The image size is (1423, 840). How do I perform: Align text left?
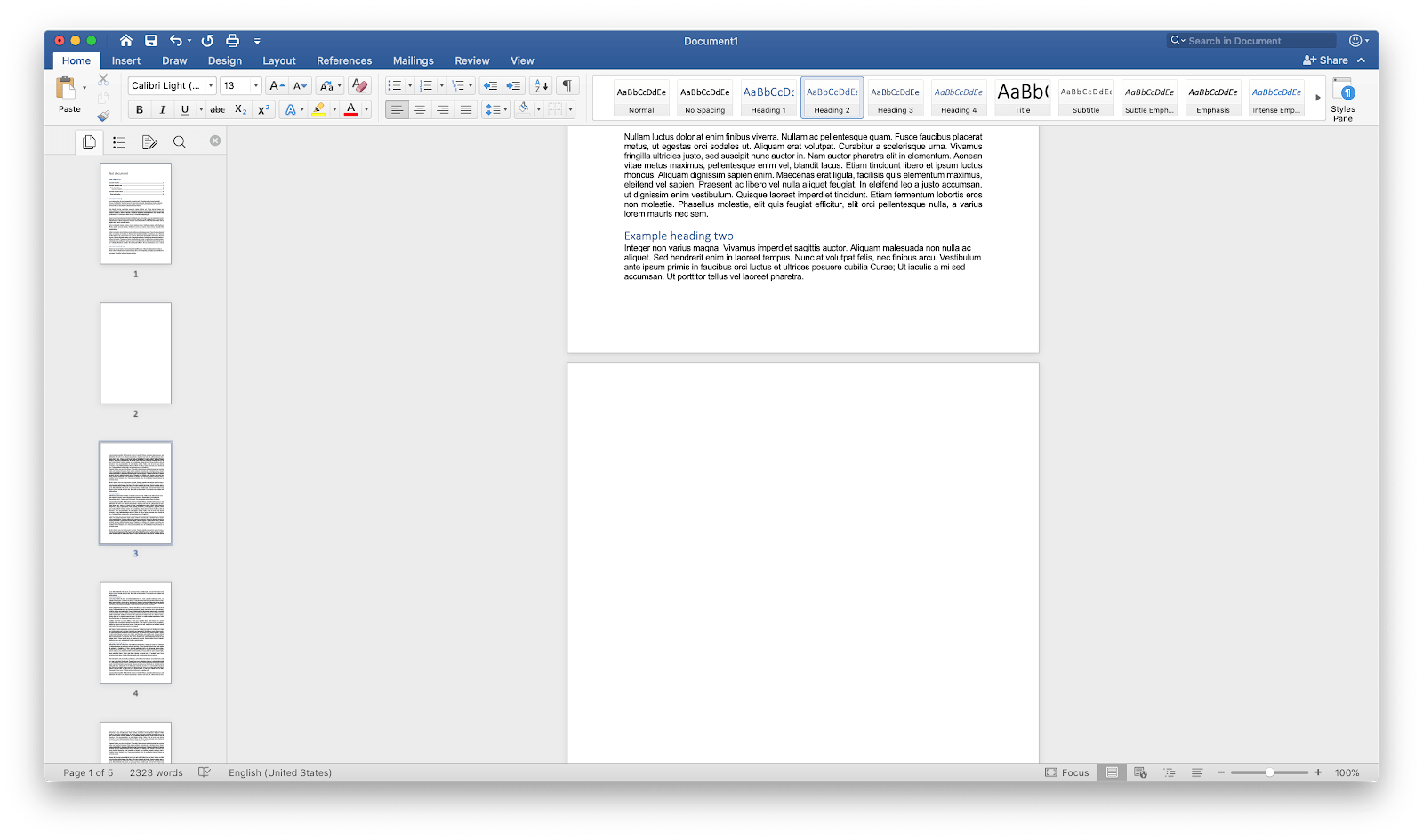(x=397, y=110)
